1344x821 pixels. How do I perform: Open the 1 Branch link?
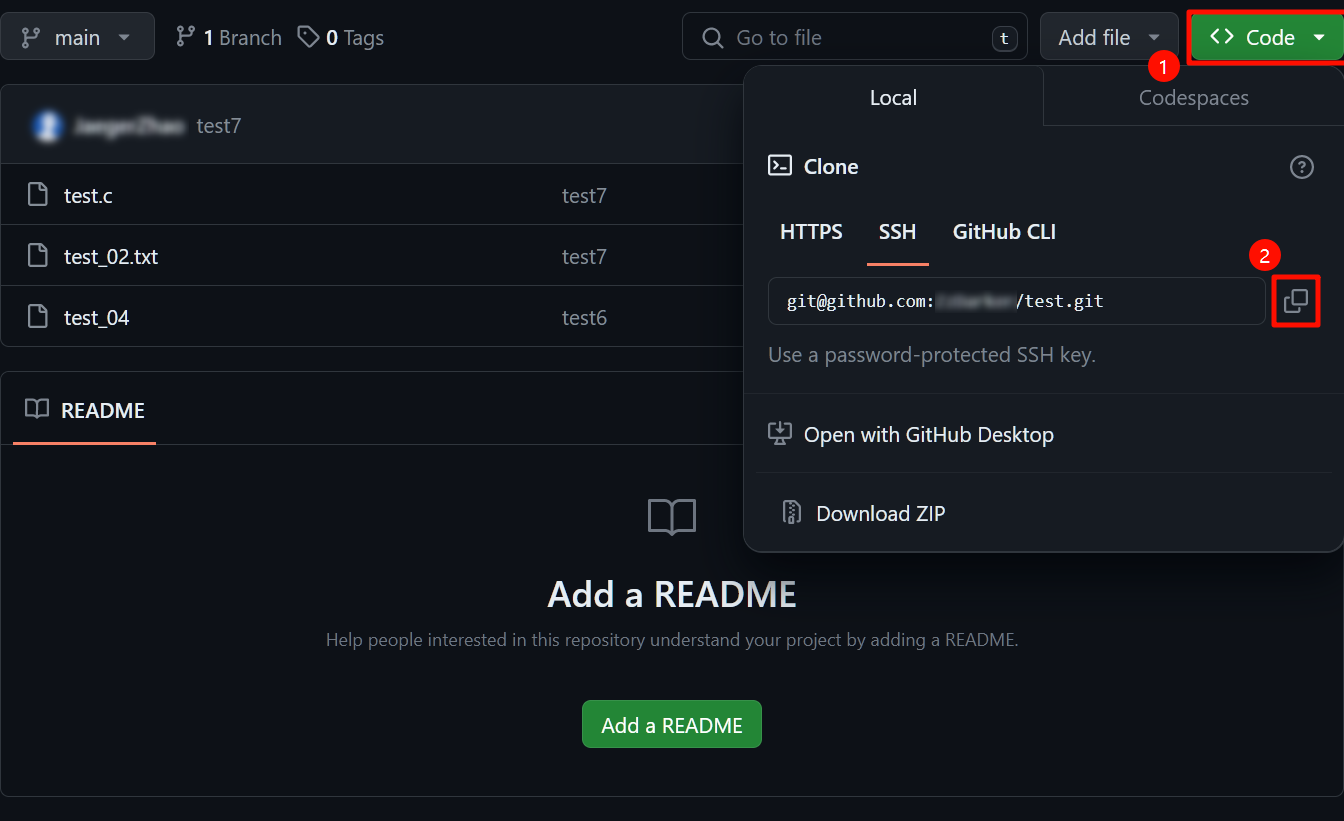coord(229,37)
